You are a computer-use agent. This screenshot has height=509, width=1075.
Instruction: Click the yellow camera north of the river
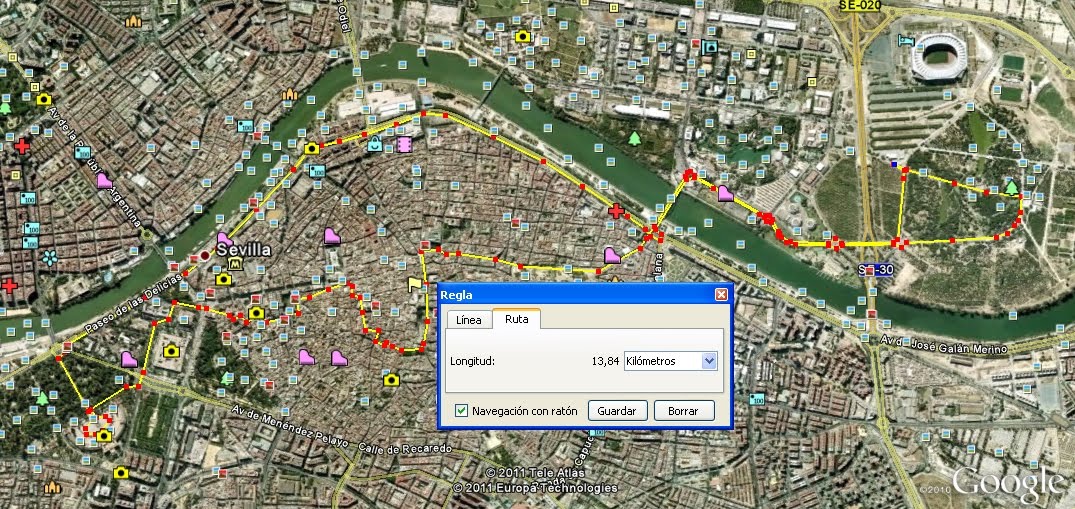pyautogui.click(x=523, y=36)
